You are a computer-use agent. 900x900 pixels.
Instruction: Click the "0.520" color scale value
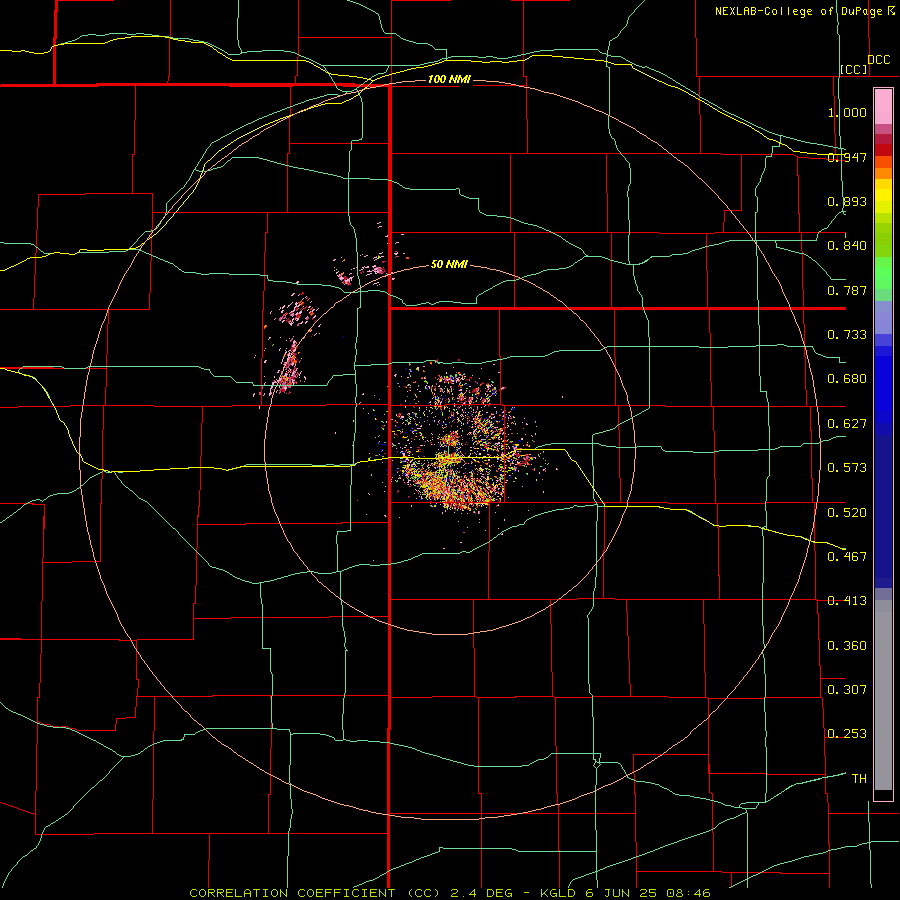point(847,513)
